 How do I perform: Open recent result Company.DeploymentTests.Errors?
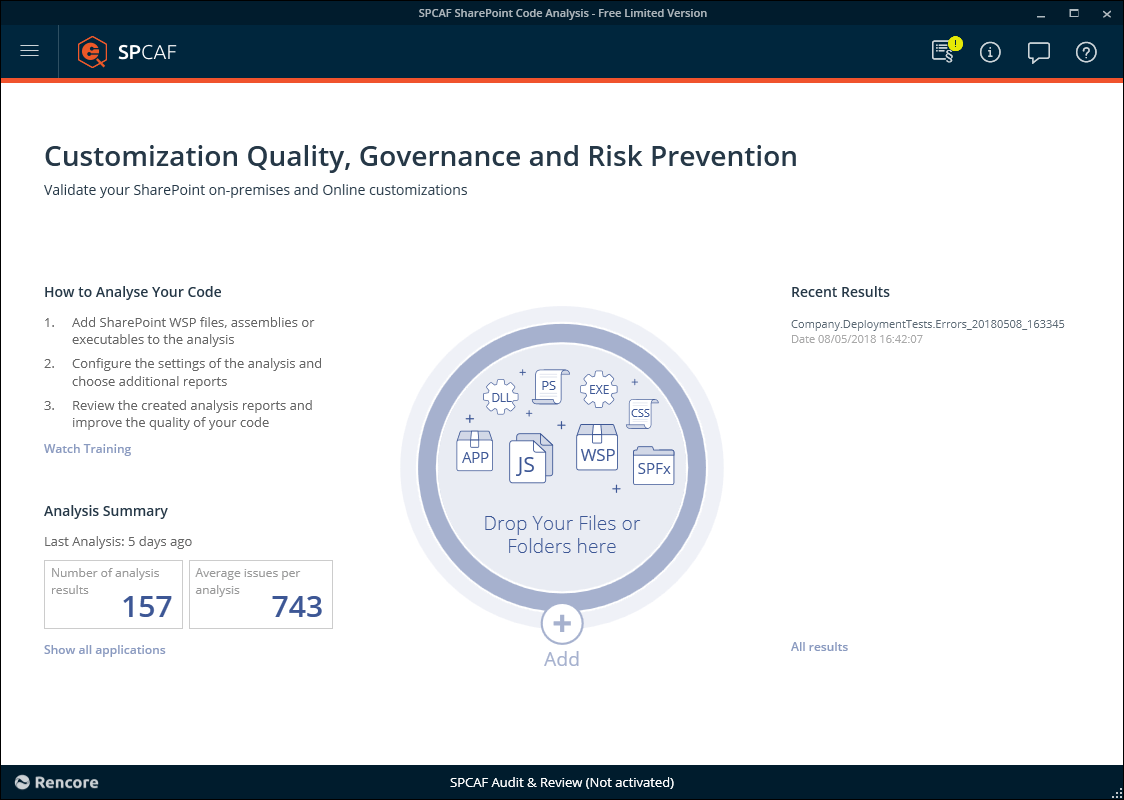[x=927, y=324]
